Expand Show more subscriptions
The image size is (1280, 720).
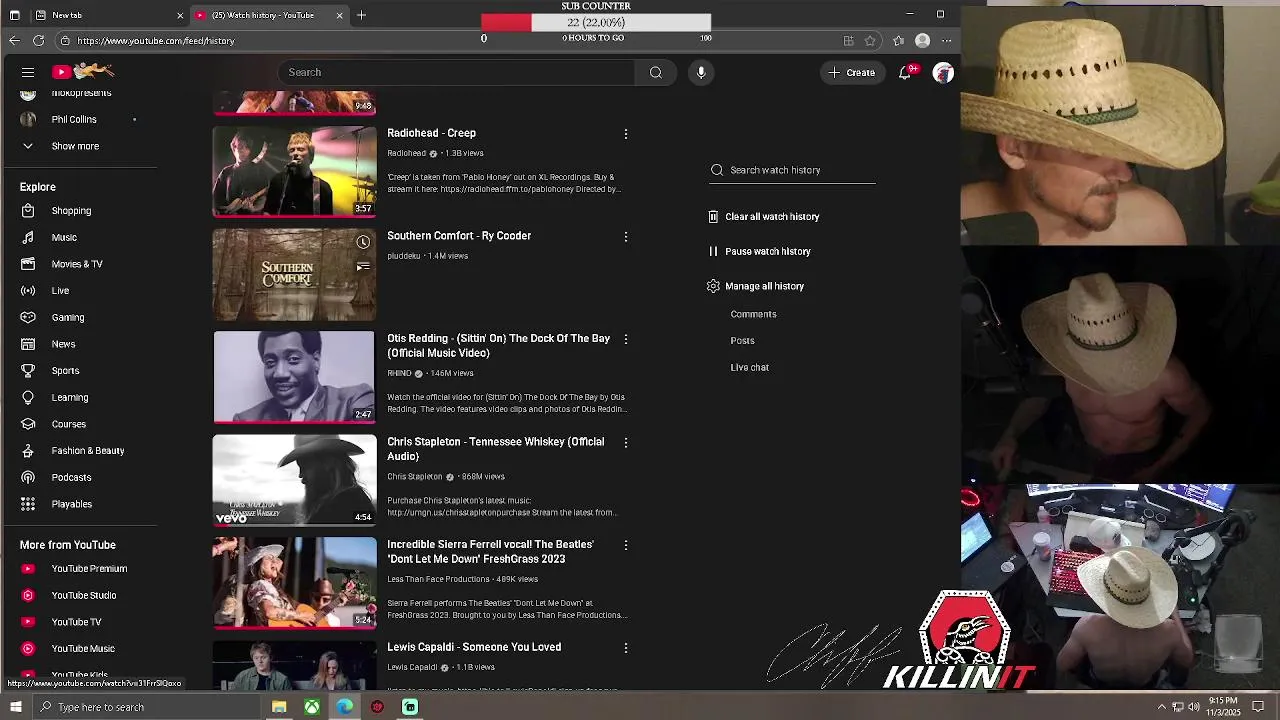point(75,146)
